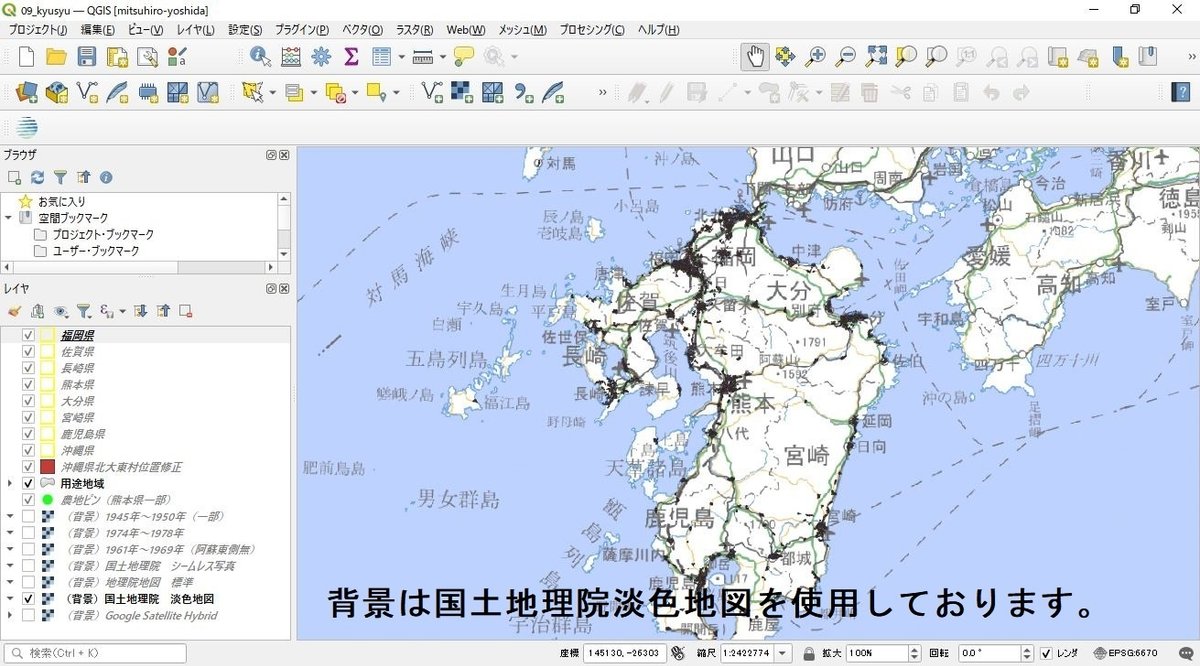
Task: Click the 座標 coordinate input field
Action: click(x=625, y=653)
